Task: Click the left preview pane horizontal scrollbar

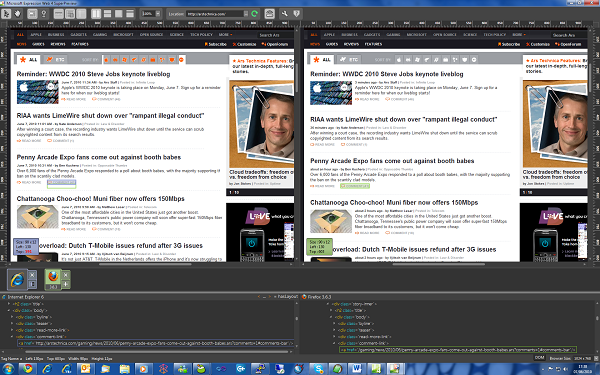Action: click(145, 264)
